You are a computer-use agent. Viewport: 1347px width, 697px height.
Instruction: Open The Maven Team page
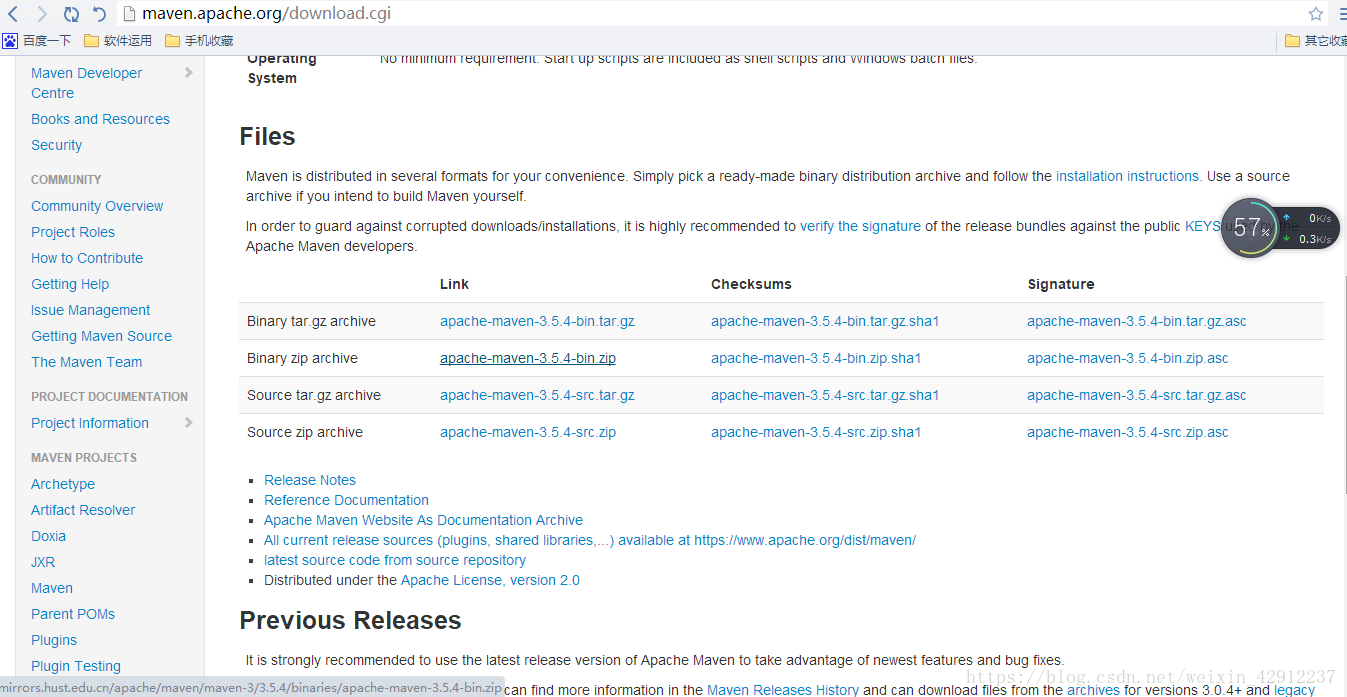click(x=86, y=362)
